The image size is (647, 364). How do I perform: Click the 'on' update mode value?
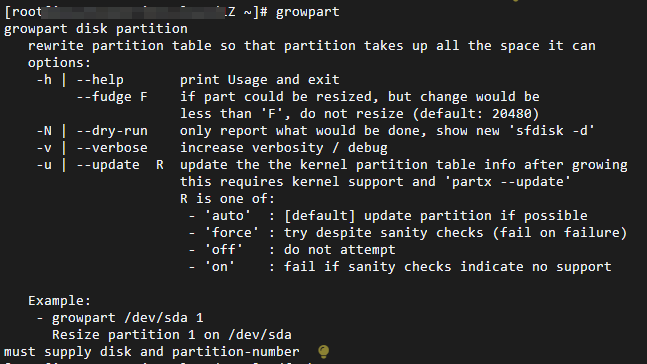pyautogui.click(x=220, y=267)
